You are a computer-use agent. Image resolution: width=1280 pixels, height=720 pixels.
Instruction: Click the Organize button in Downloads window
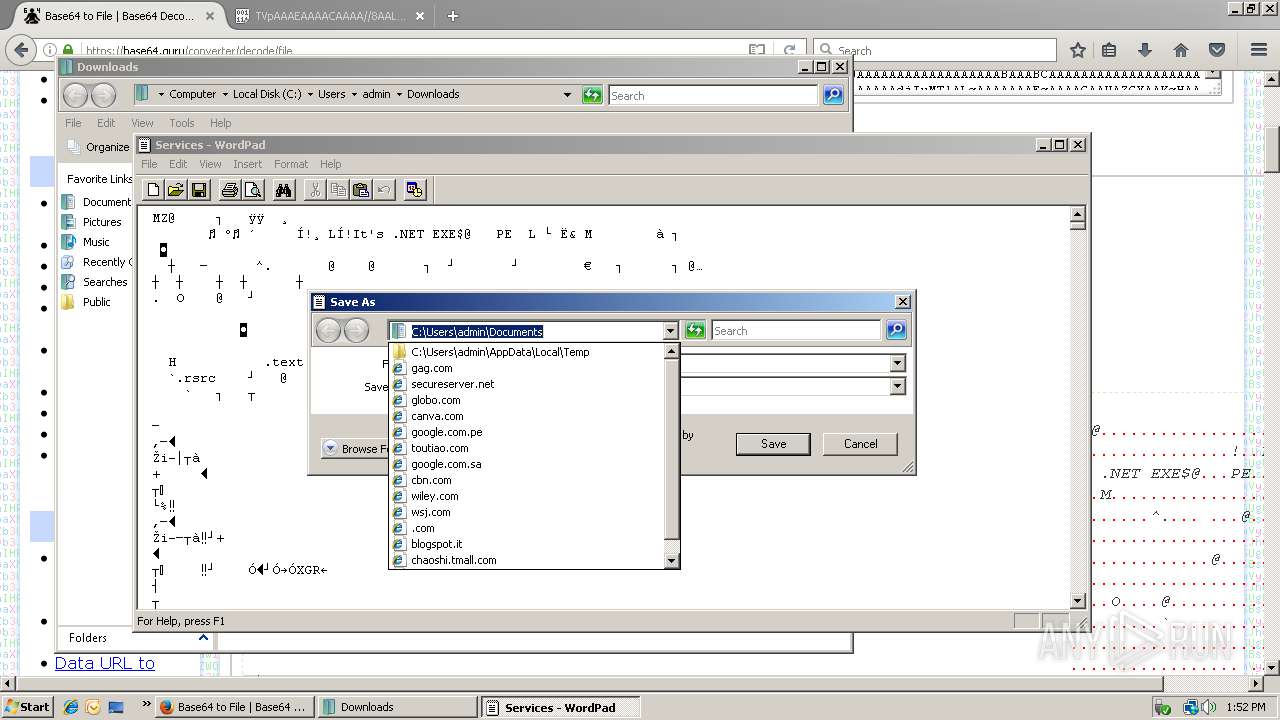(x=99, y=147)
